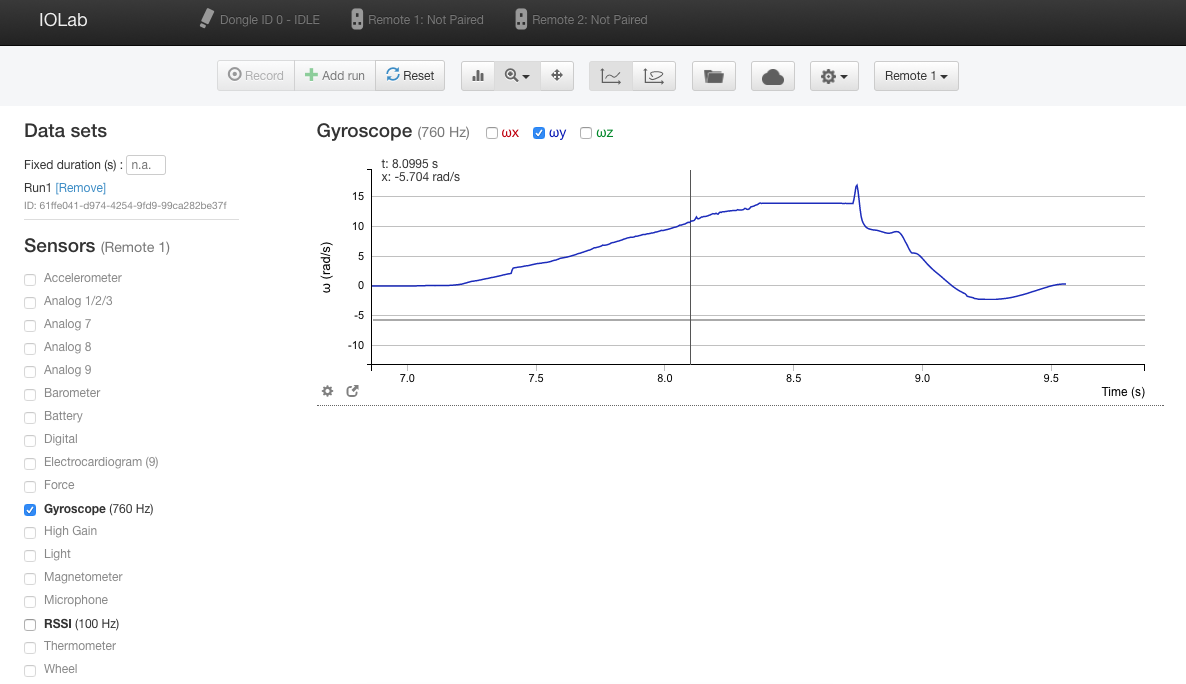Check the Analog 7 sensor

point(30,325)
